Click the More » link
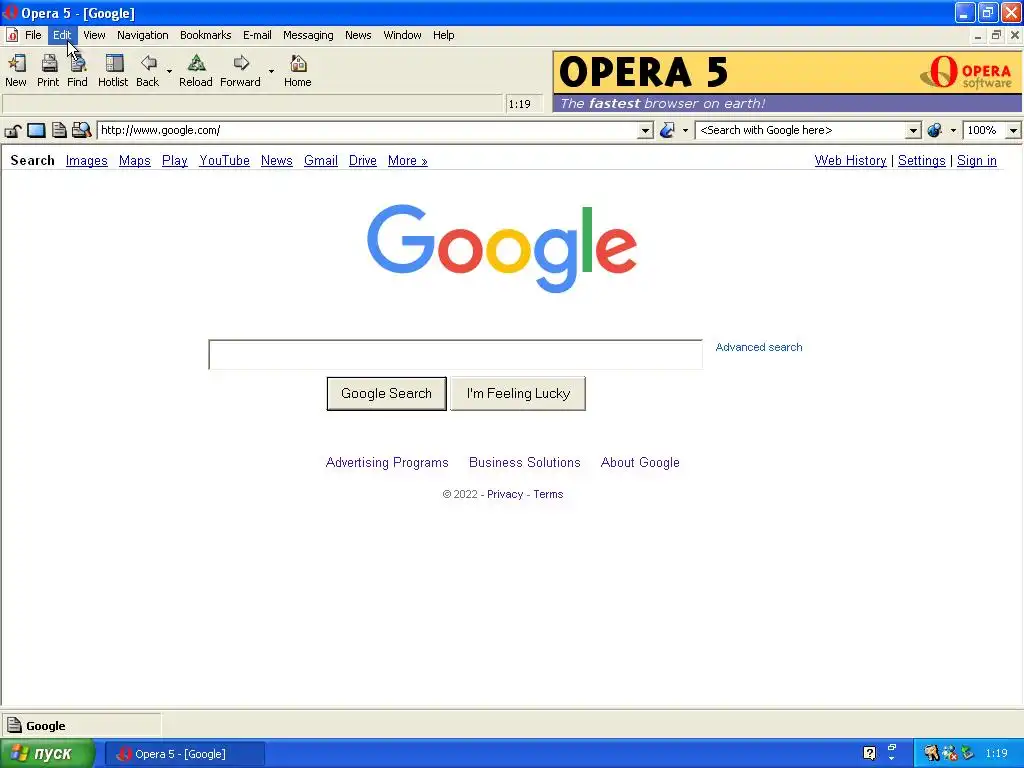The height and width of the screenshot is (768, 1024). tap(408, 161)
